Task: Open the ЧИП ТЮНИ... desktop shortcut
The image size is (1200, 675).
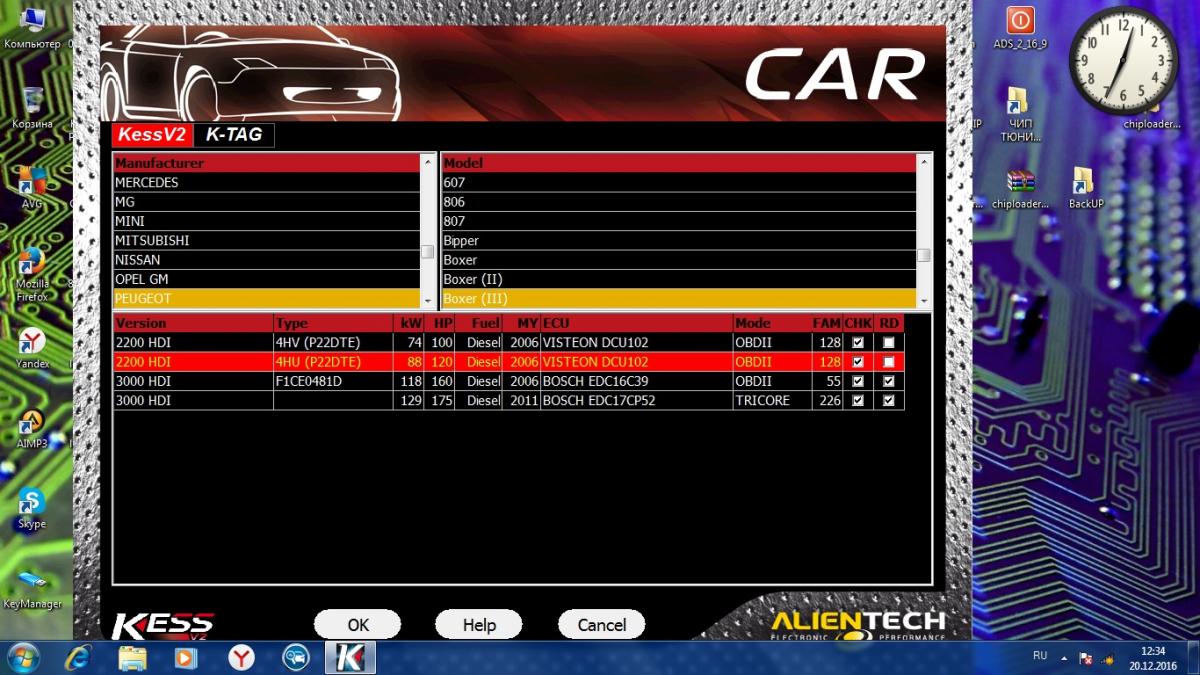Action: point(1020,113)
